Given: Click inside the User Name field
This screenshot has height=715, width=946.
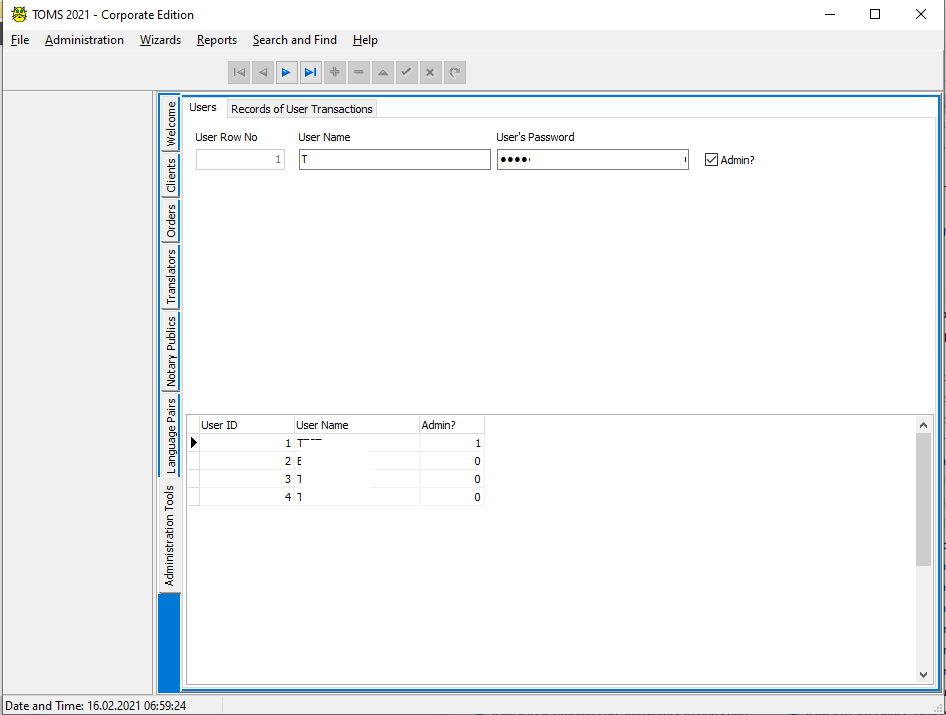Looking at the screenshot, I should 394,159.
